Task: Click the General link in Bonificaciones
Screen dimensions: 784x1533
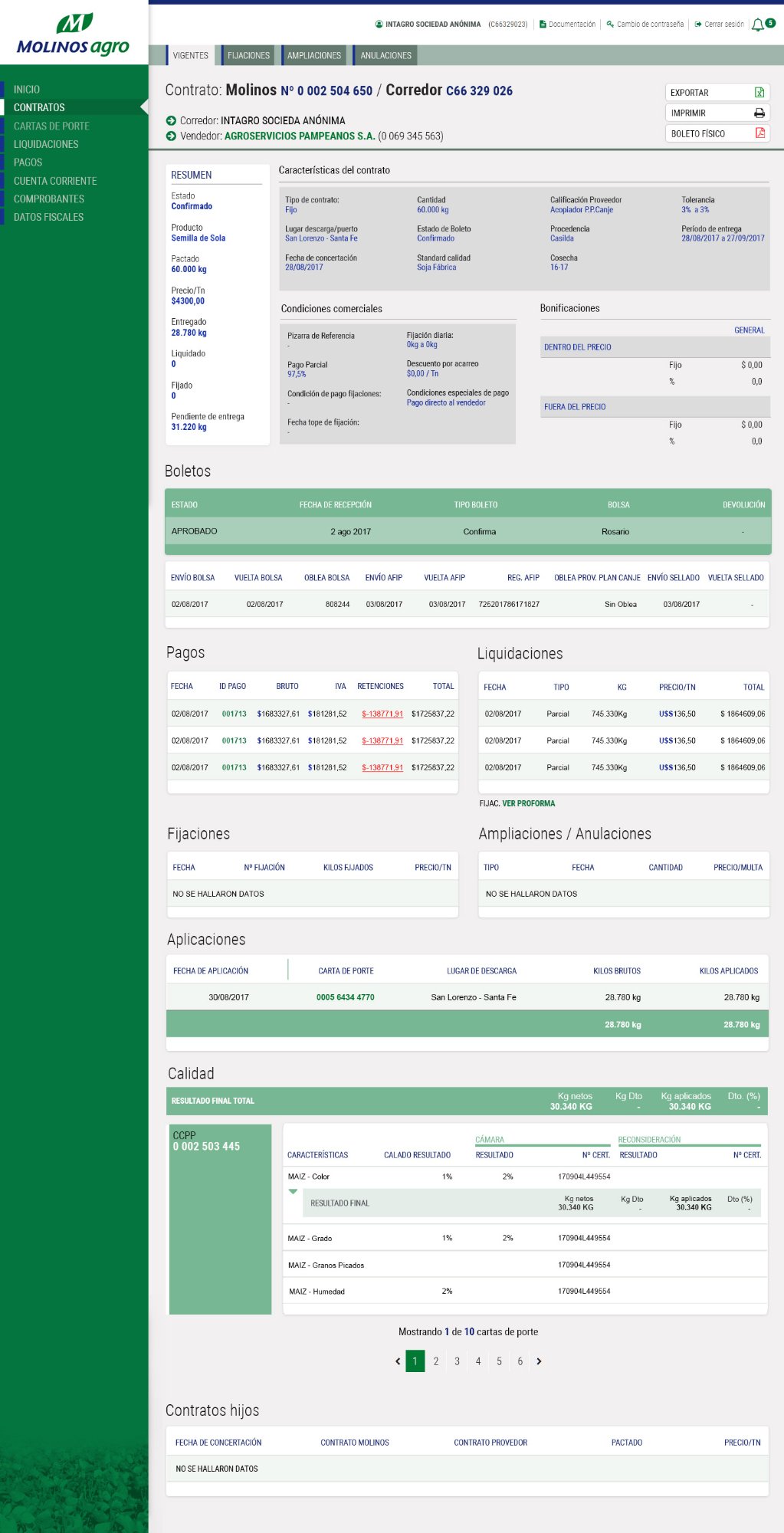Action: coord(750,330)
